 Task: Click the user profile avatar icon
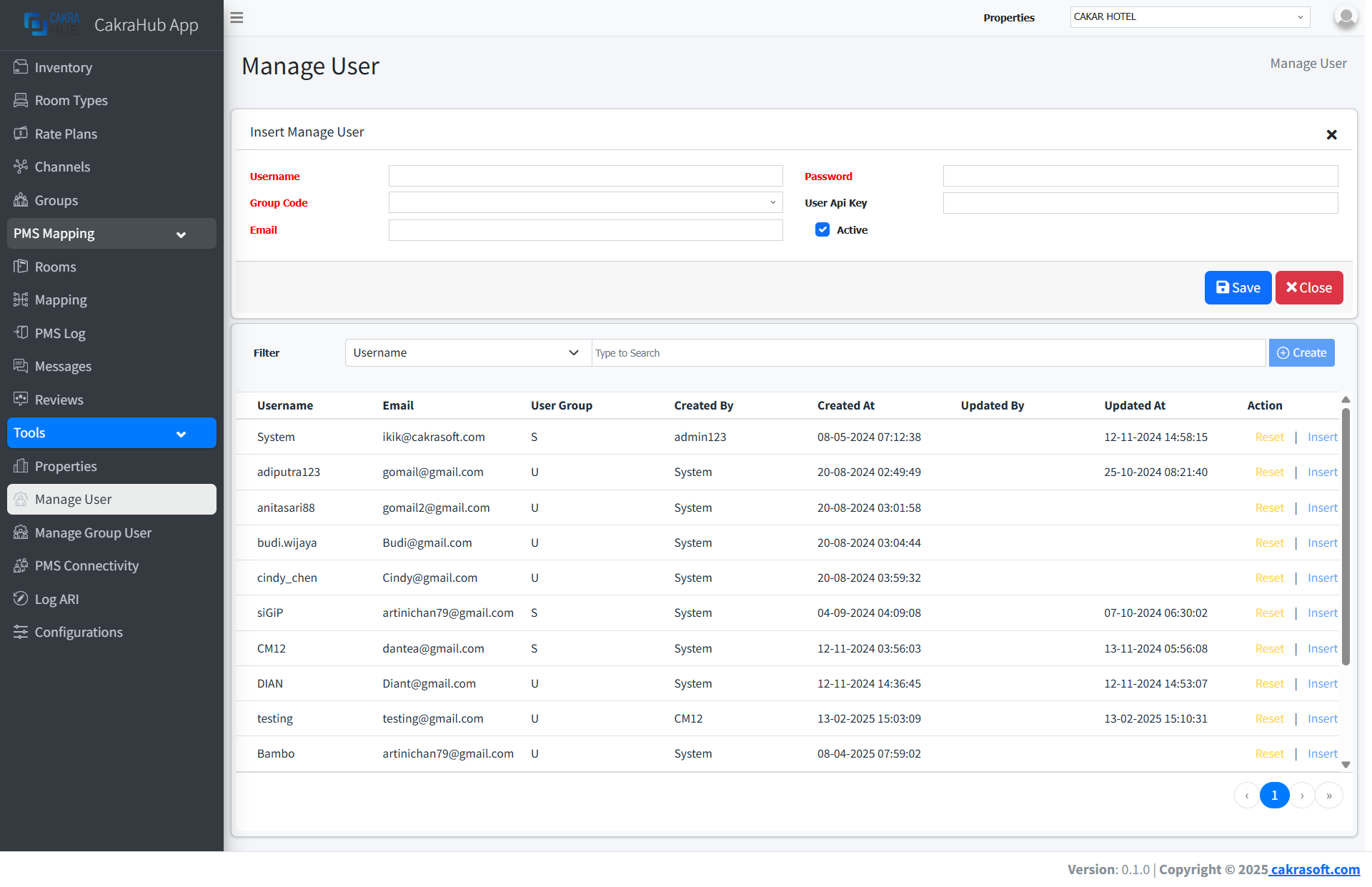(1345, 17)
